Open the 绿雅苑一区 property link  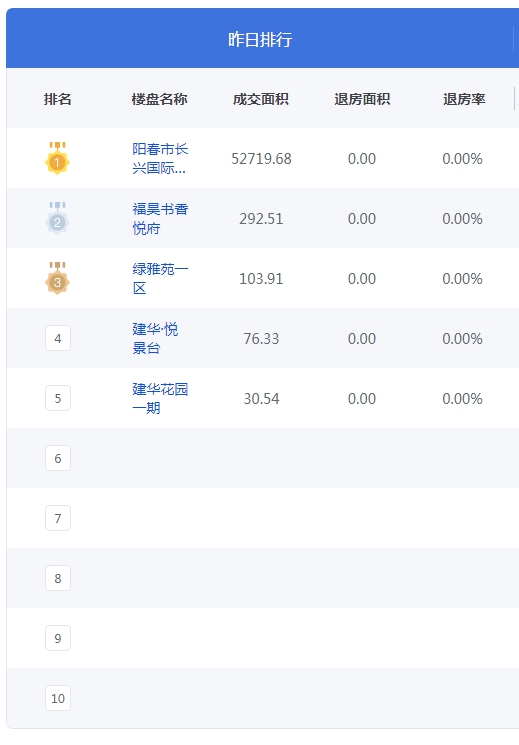tap(160, 278)
